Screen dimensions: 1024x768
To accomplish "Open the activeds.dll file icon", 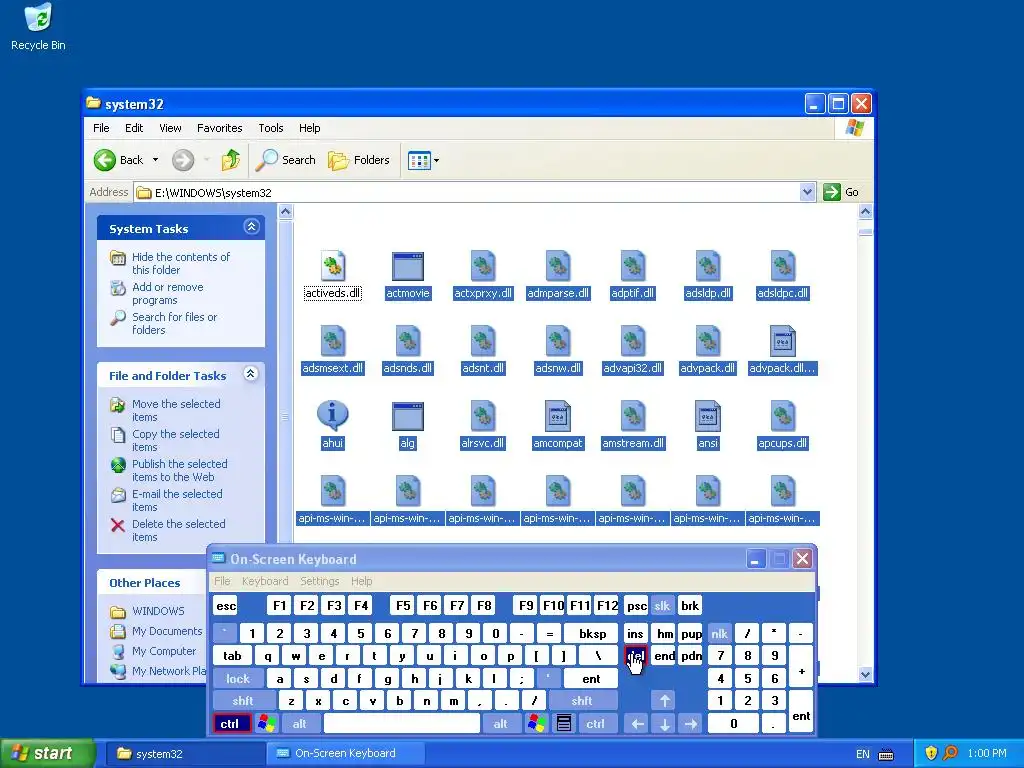I will tap(332, 266).
